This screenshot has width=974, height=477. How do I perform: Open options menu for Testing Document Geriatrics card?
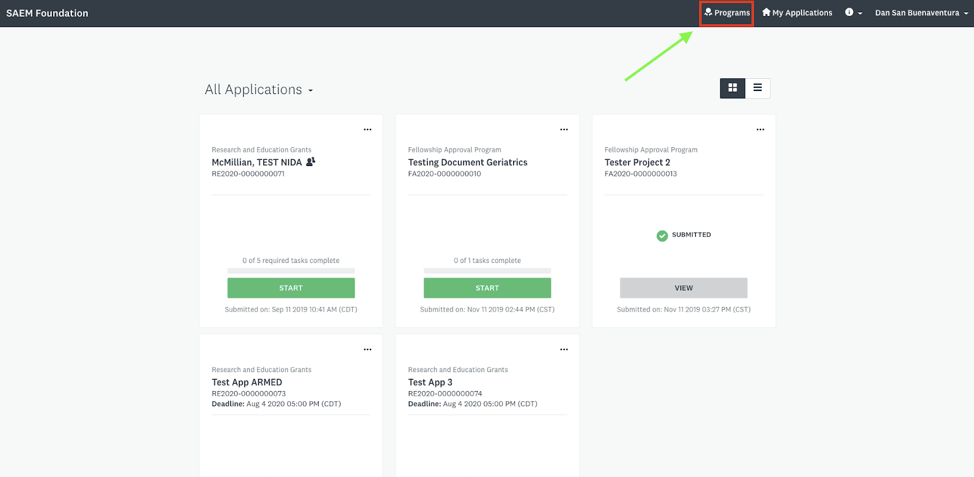pos(564,130)
